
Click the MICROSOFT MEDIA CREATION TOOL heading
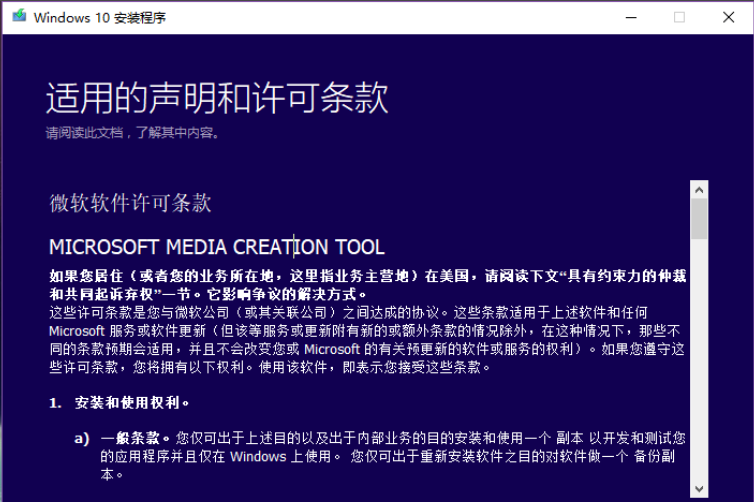(x=217, y=247)
